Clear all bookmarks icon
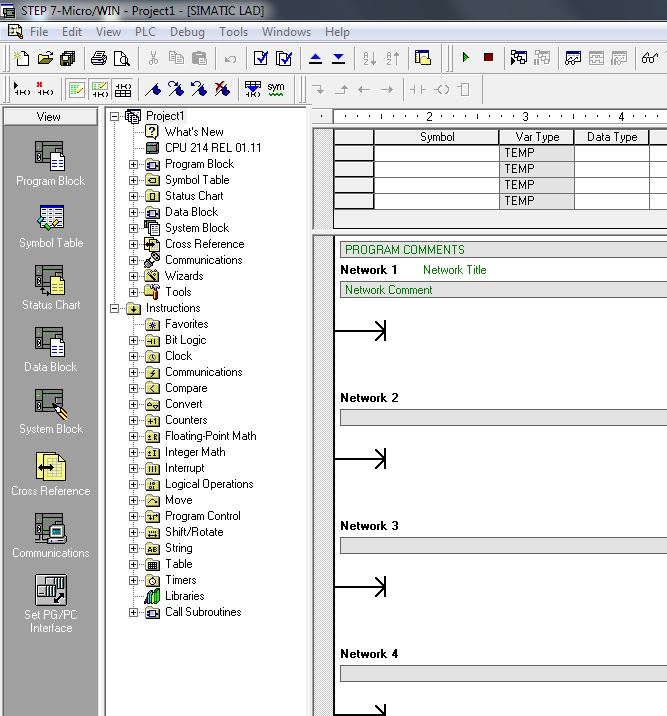 (222, 89)
